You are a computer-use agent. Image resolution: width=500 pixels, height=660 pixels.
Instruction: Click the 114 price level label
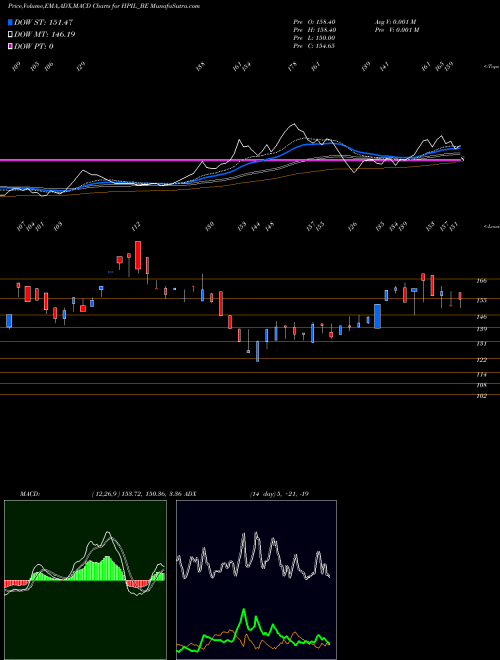[x=481, y=375]
